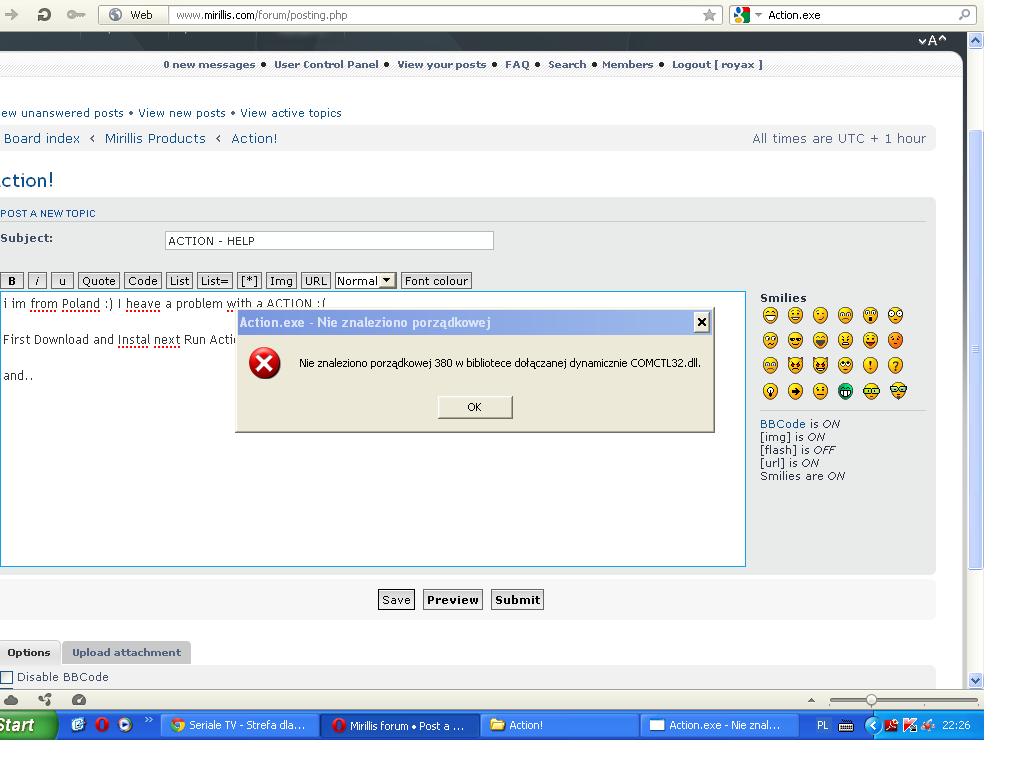1024x768 pixels.
Task: Click the browser address bar
Action: pyautogui.click(x=435, y=15)
